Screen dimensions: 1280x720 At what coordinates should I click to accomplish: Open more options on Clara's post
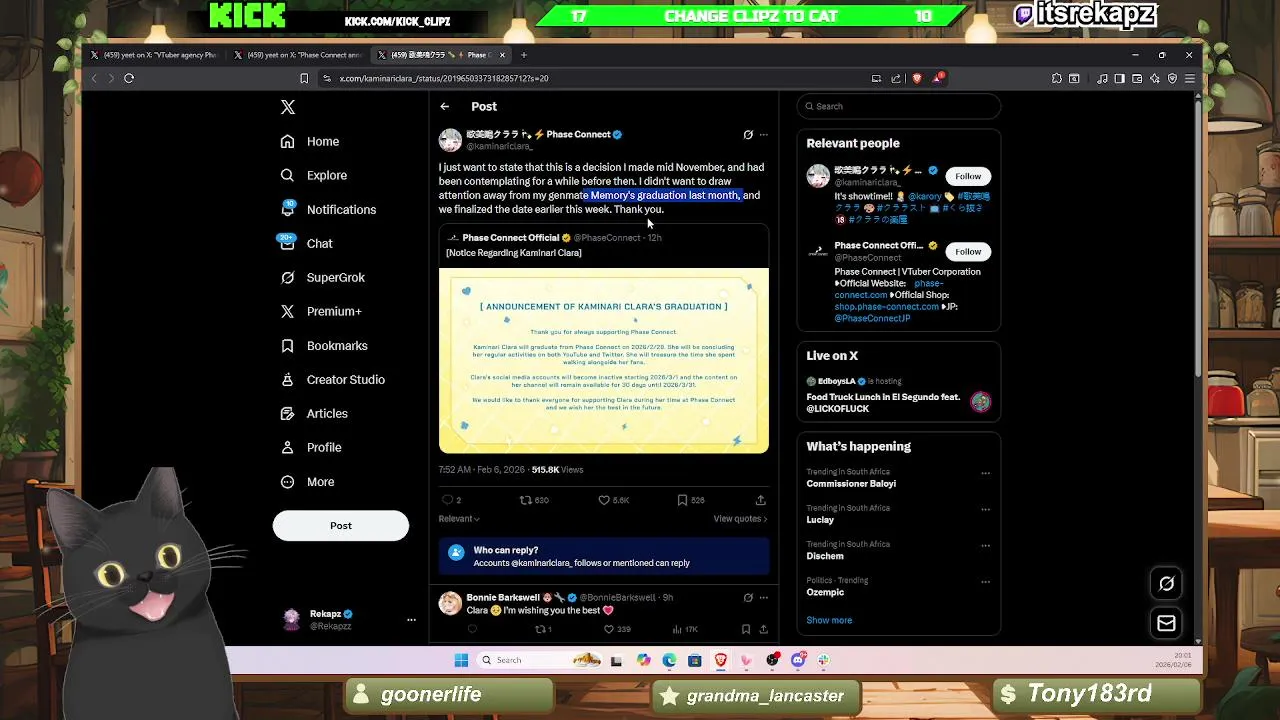coord(764,135)
